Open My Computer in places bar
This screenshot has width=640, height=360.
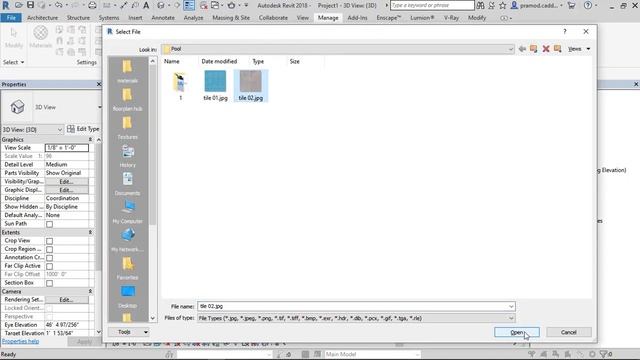[x=127, y=211]
